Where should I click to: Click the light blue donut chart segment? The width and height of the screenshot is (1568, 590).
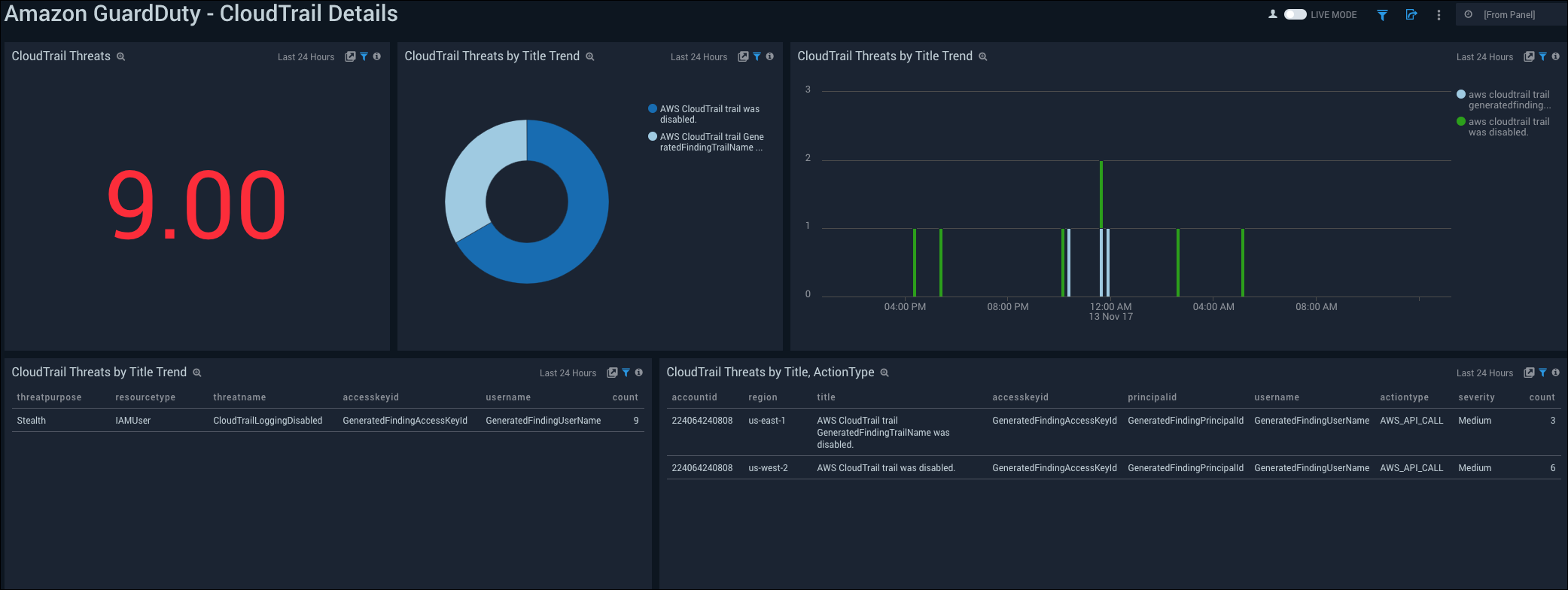(470, 181)
